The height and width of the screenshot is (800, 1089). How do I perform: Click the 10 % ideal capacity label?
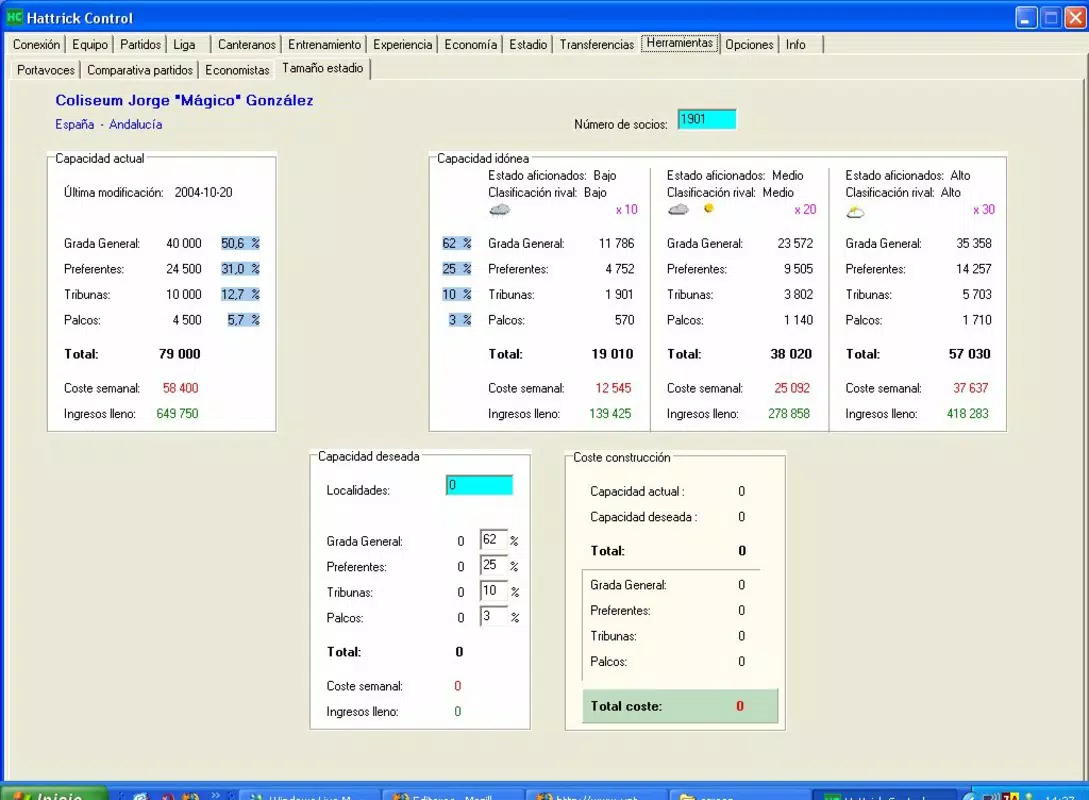[x=457, y=294]
